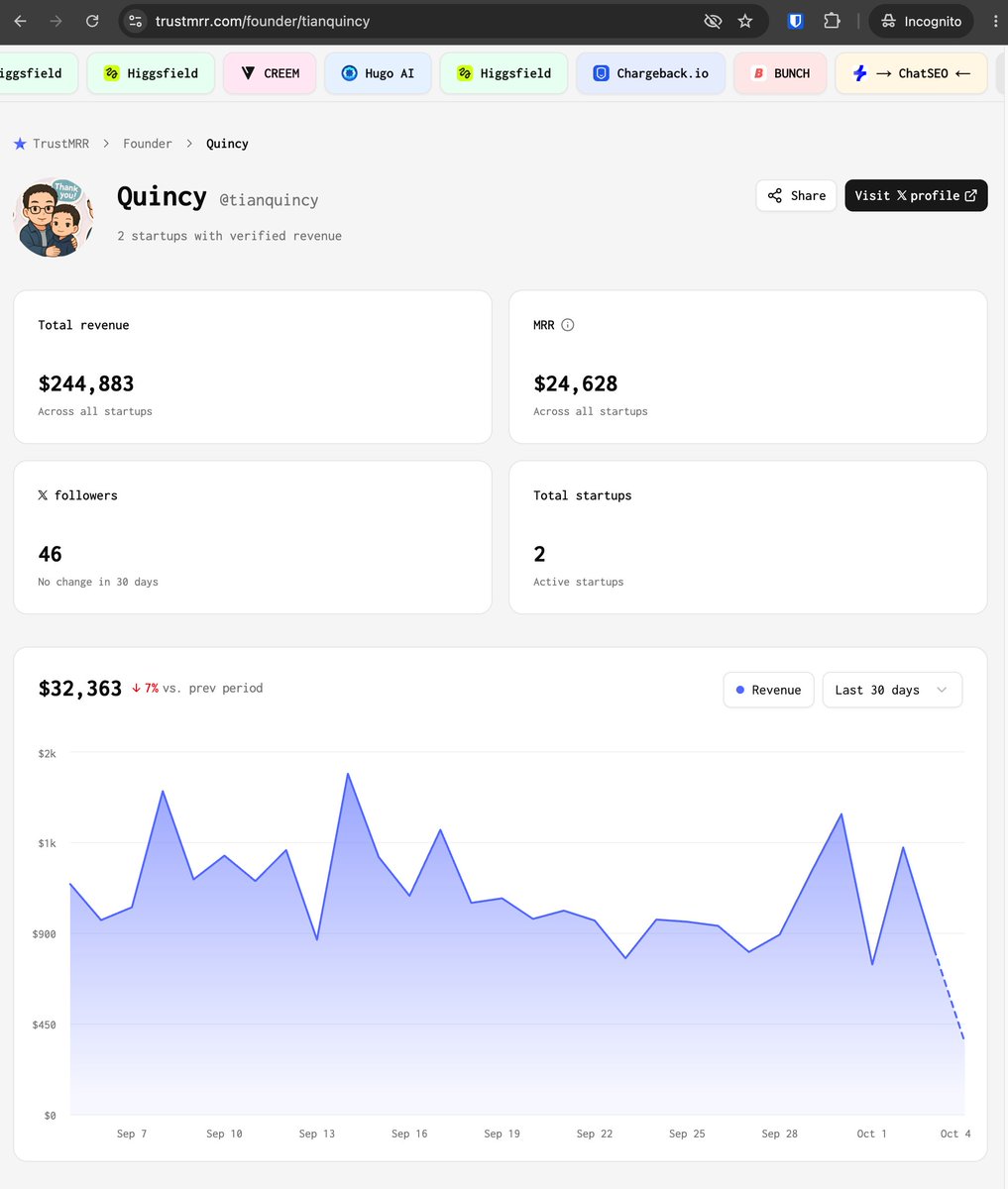Click the TrustMRR star logo icon
This screenshot has height=1189, width=1008.
[20, 144]
